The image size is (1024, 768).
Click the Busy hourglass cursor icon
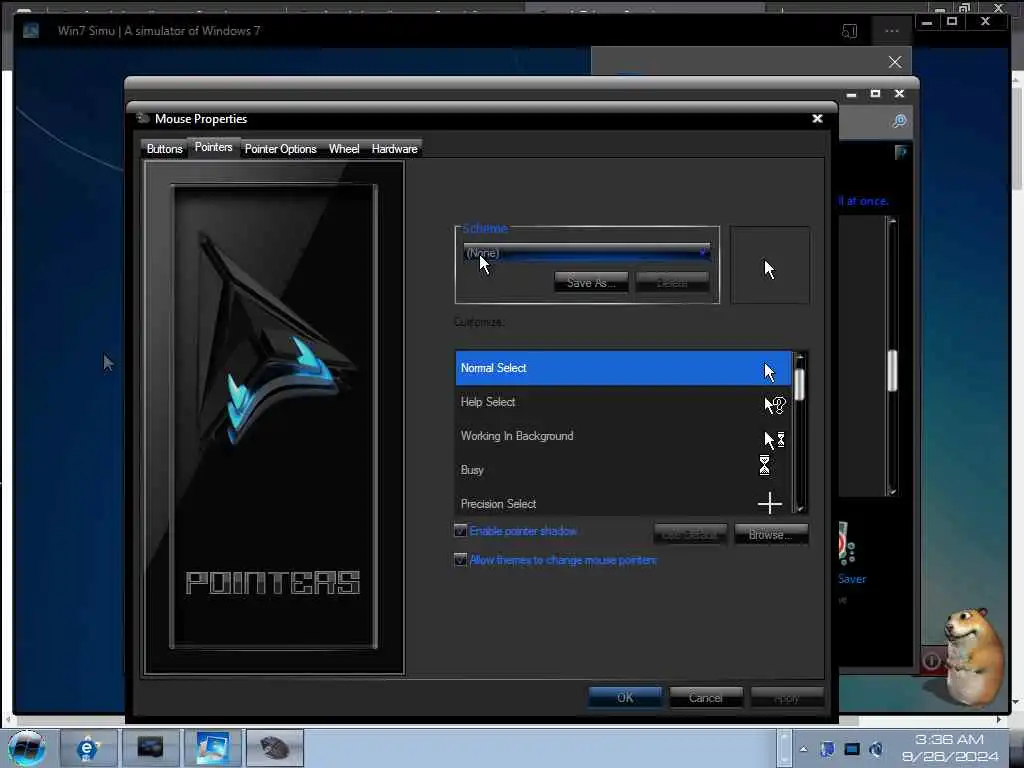pos(764,465)
